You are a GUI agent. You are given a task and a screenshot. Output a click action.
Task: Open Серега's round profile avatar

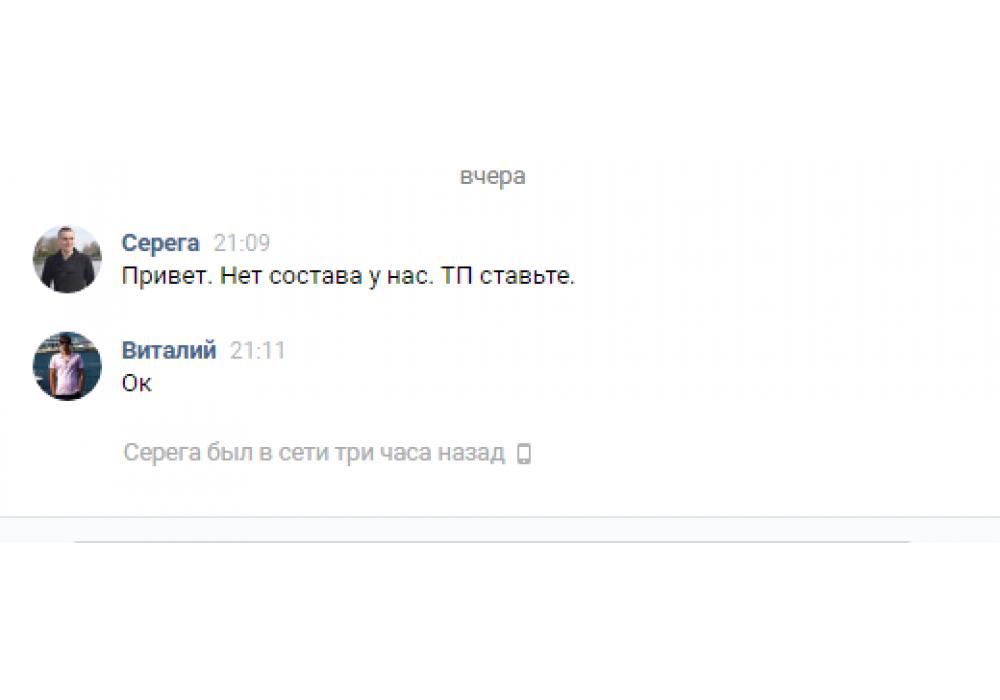67,259
